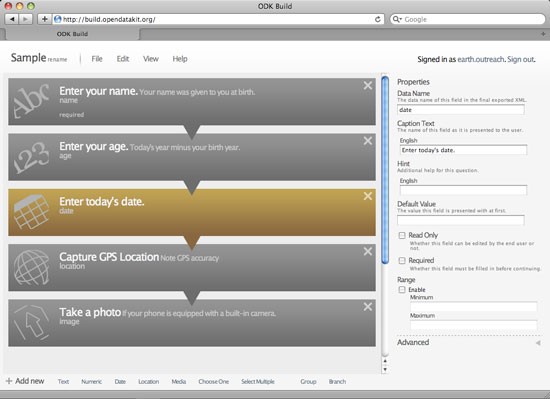Open the File menu

[97, 59]
